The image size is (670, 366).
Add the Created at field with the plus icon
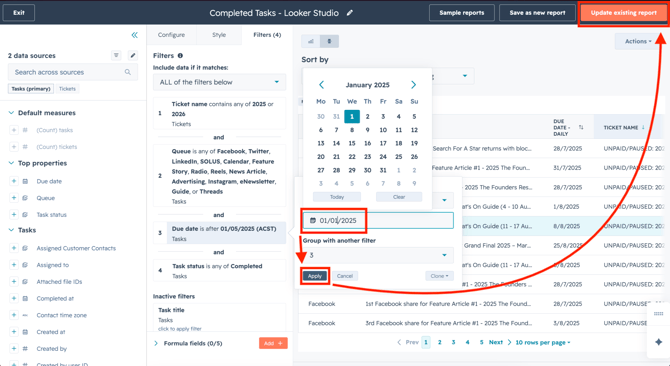tap(14, 332)
